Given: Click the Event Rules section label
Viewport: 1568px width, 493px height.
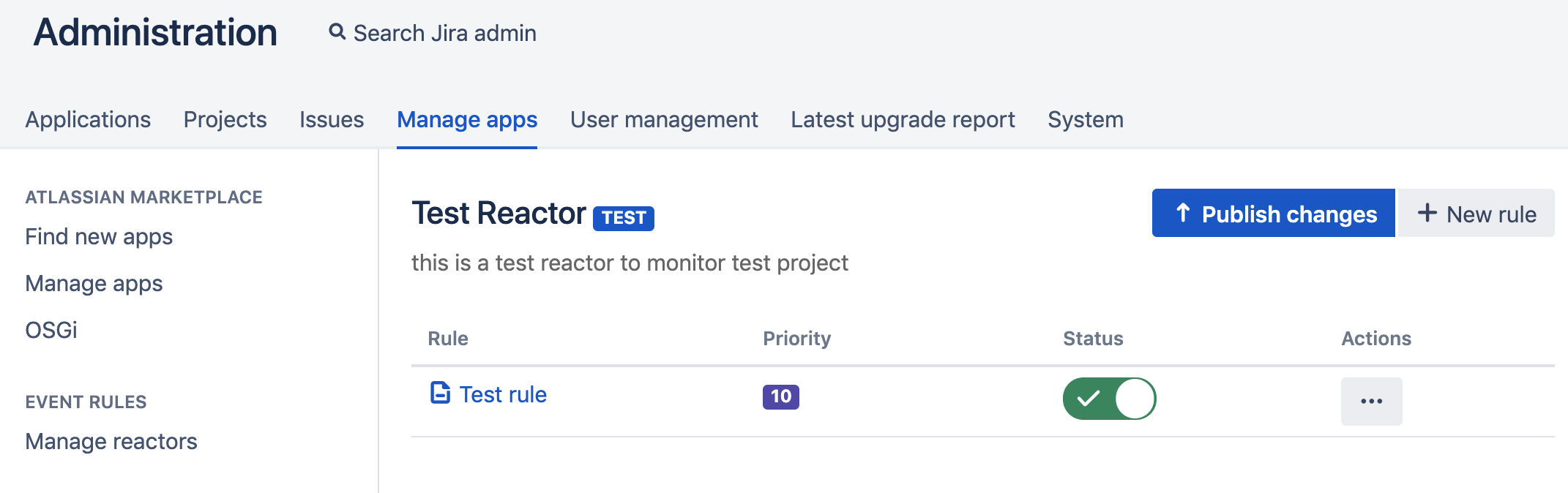Looking at the screenshot, I should pos(86,402).
